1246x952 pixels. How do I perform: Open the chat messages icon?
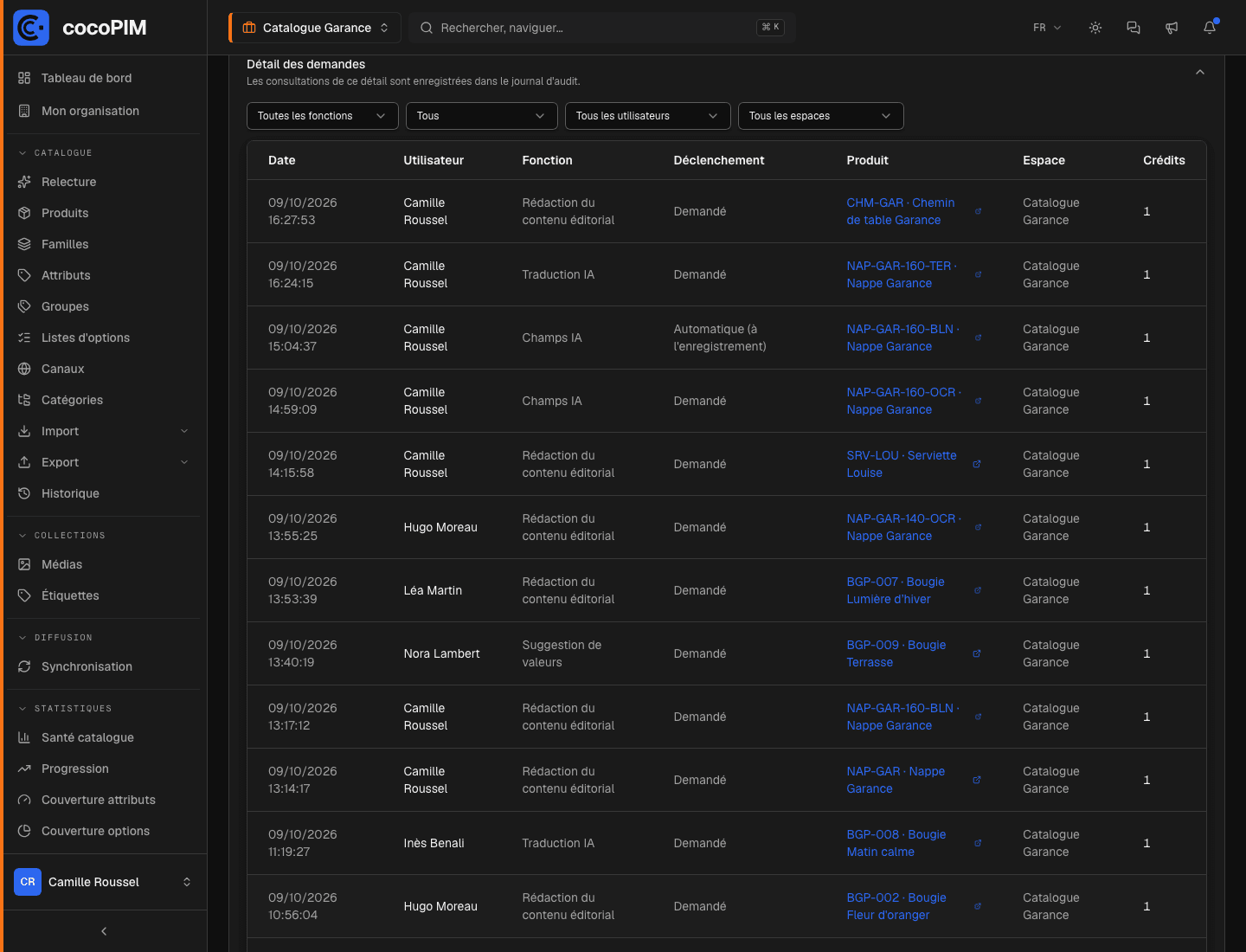tap(1134, 28)
